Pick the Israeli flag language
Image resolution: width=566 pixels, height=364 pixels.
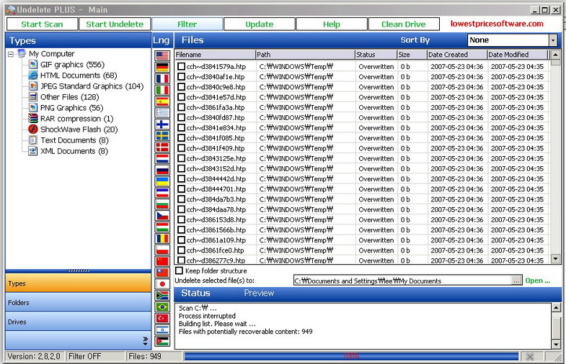(x=162, y=330)
